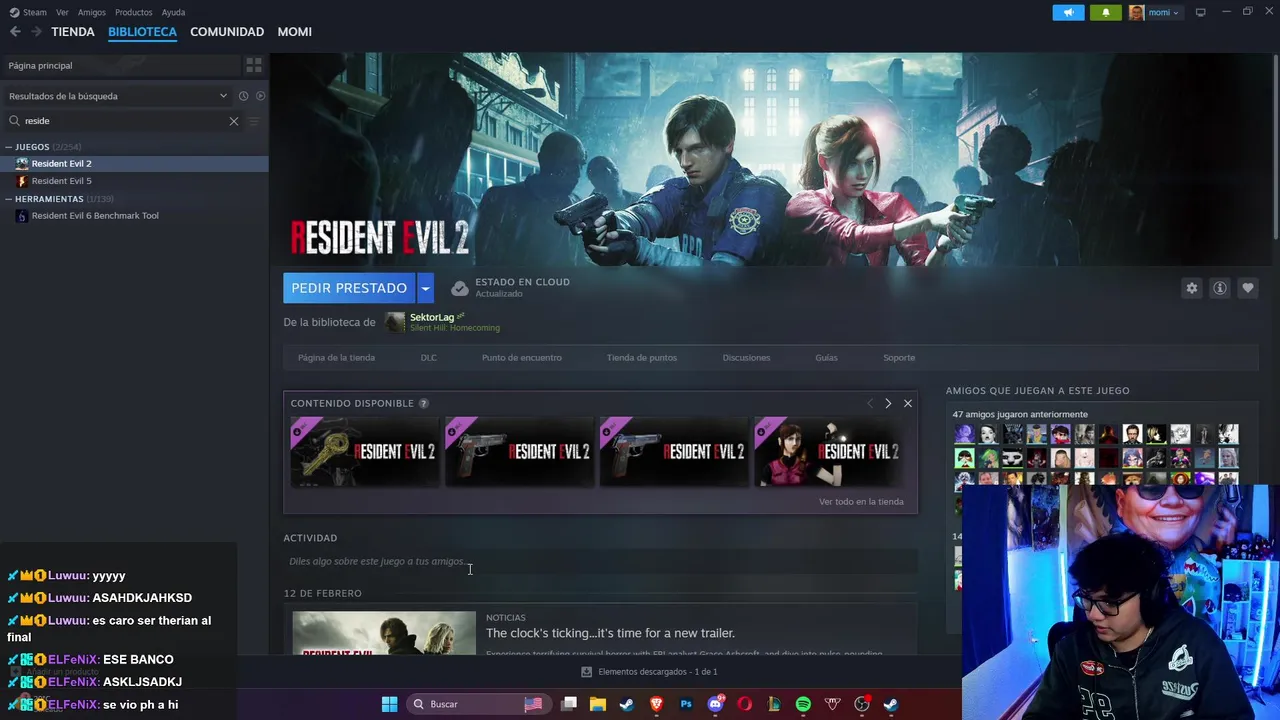Viewport: 1280px width, 720px height.
Task: Open help for Contenido Disponible
Action: [x=424, y=403]
